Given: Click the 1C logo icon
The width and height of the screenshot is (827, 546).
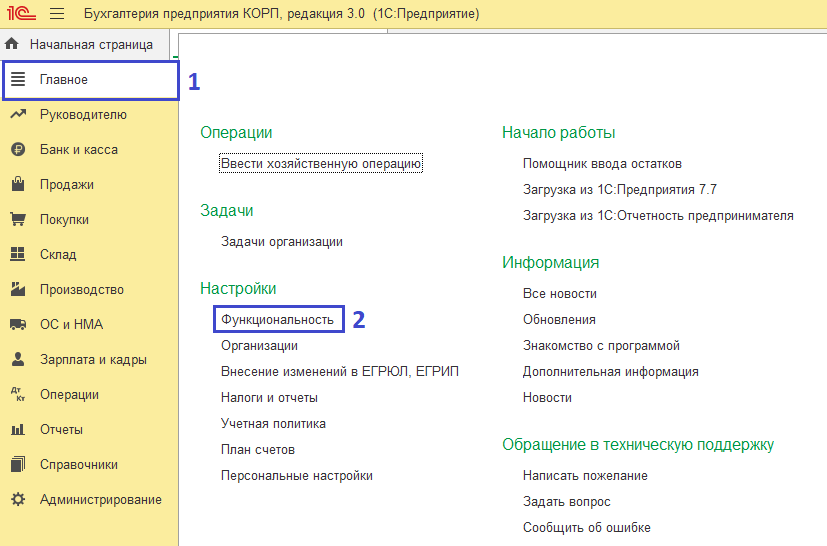Looking at the screenshot, I should (x=21, y=14).
